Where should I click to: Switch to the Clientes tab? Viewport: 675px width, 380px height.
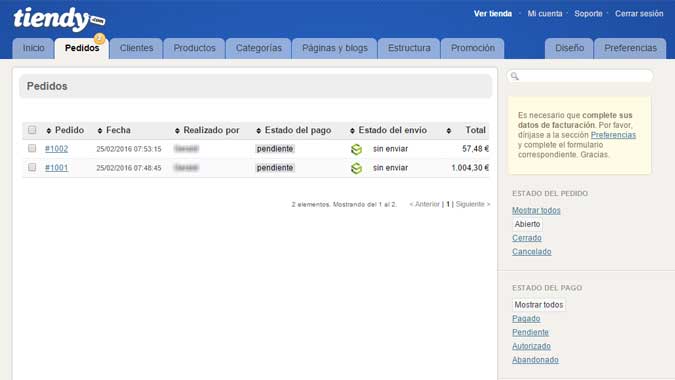[x=136, y=48]
